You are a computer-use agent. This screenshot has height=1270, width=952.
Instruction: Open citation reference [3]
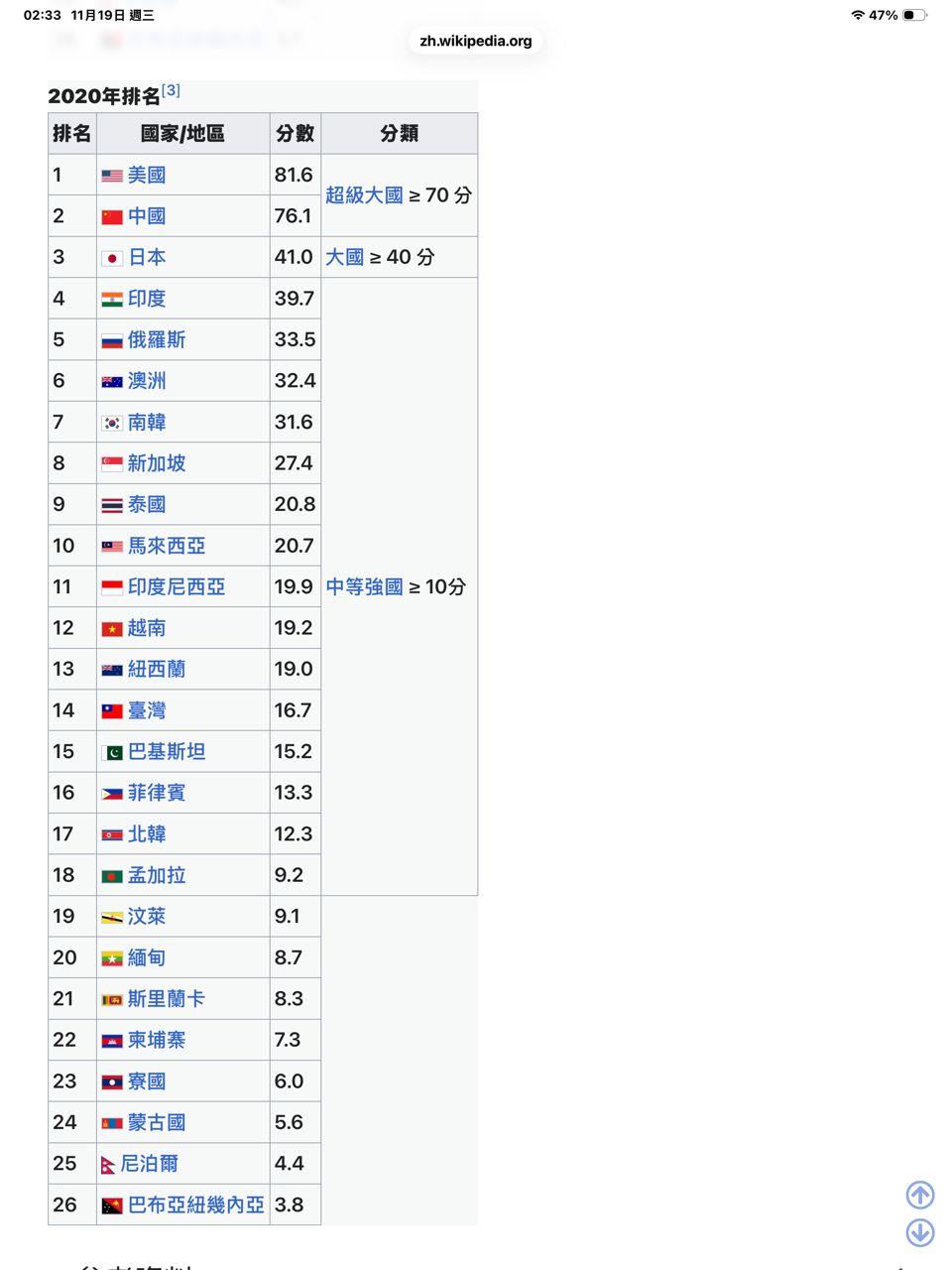[172, 90]
